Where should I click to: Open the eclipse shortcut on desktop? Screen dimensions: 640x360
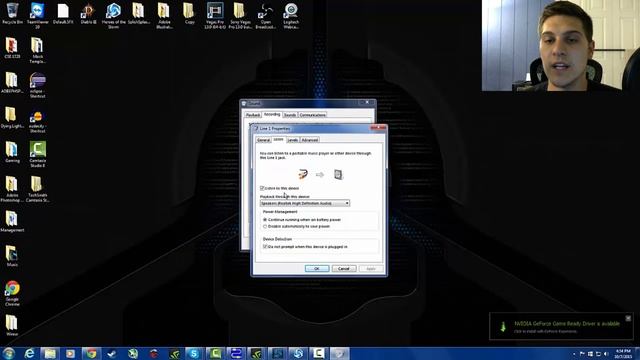click(x=37, y=85)
